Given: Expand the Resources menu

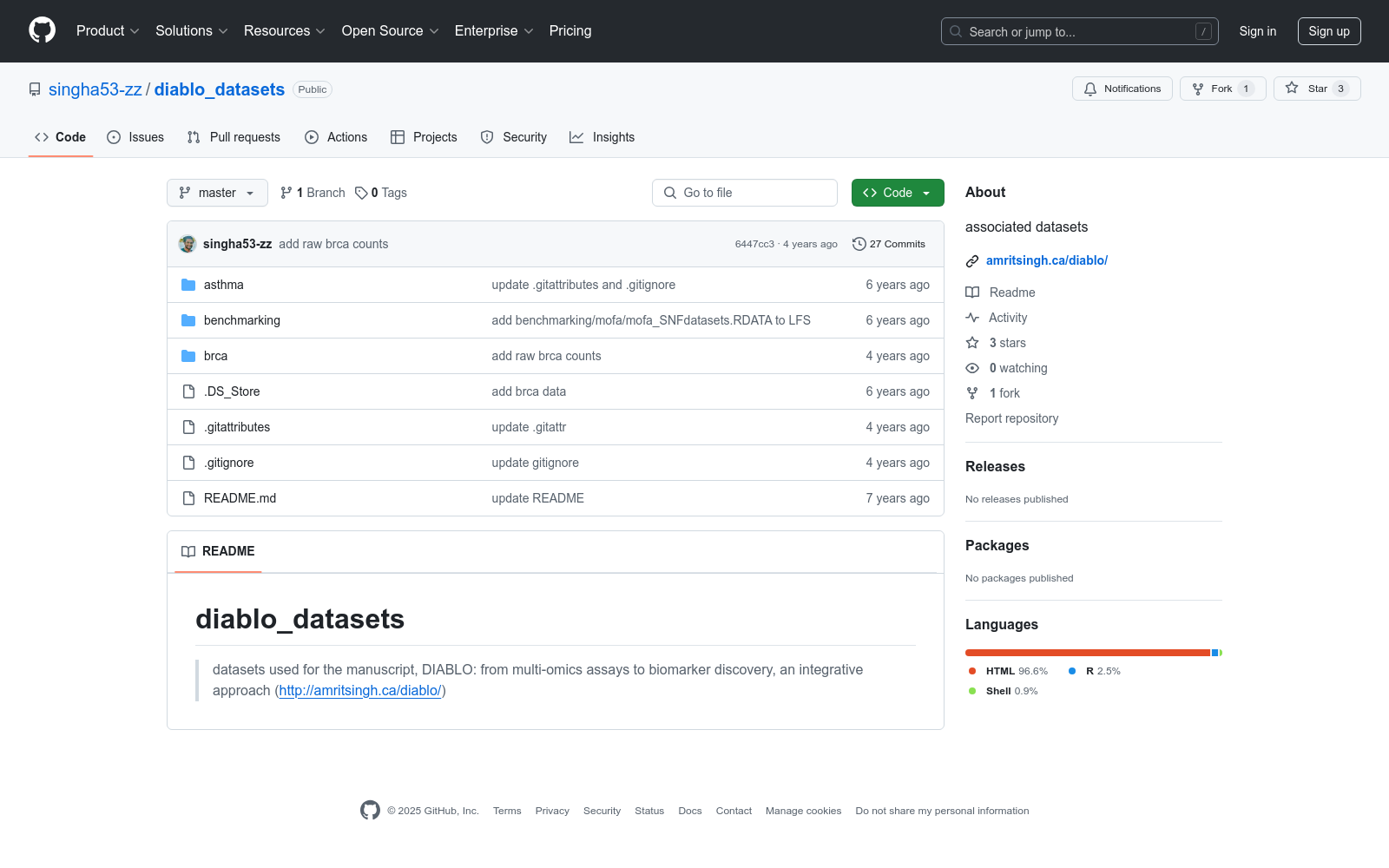Looking at the screenshot, I should [x=285, y=30].
